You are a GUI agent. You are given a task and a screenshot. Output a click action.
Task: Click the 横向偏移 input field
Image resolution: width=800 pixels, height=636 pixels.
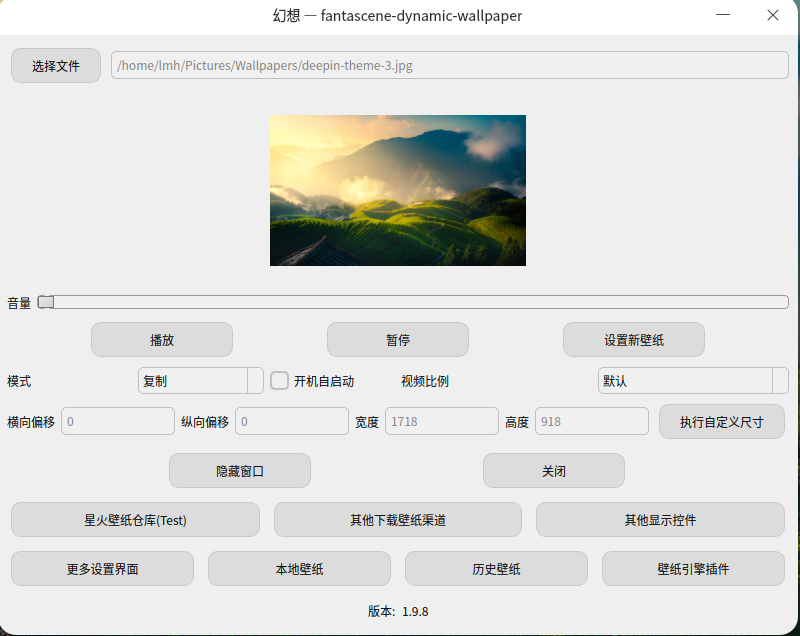(x=118, y=421)
